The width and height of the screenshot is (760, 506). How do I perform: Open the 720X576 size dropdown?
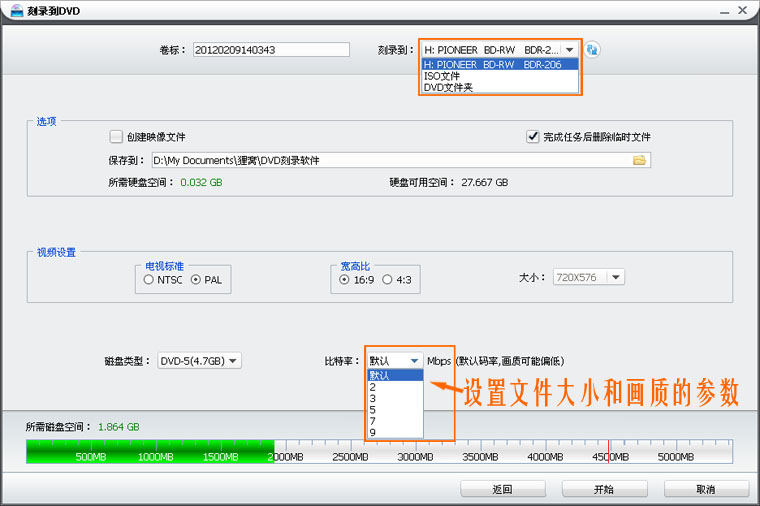pos(616,277)
